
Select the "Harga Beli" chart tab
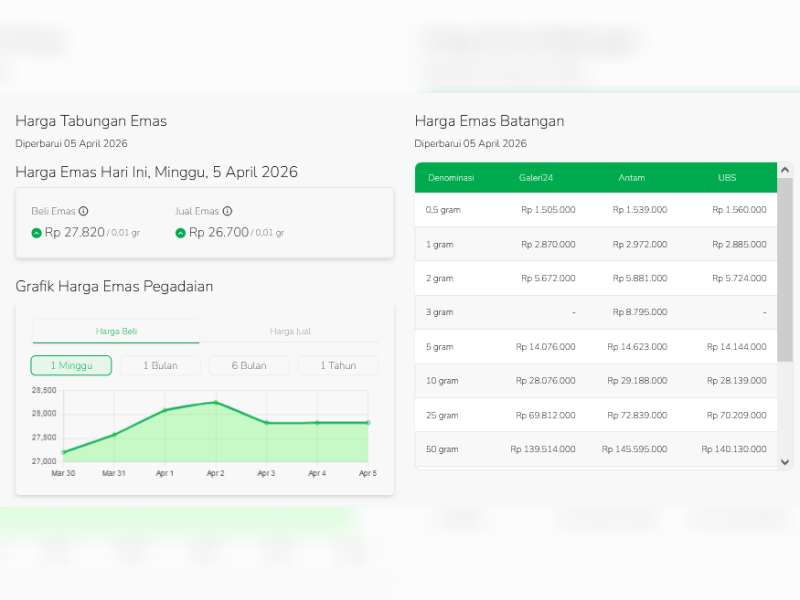tap(115, 331)
